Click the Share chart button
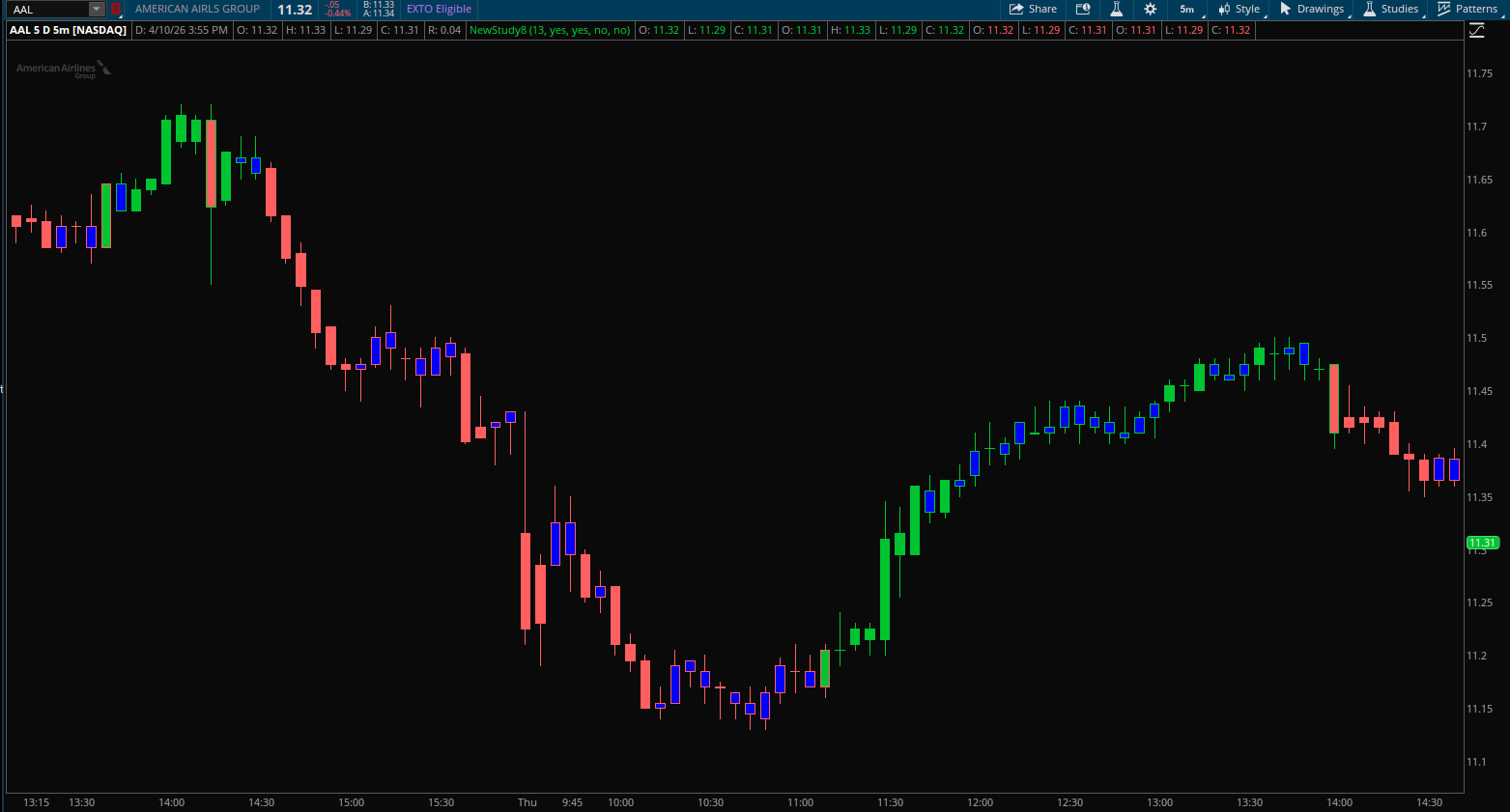Viewport: 1510px width, 812px height. click(1033, 9)
